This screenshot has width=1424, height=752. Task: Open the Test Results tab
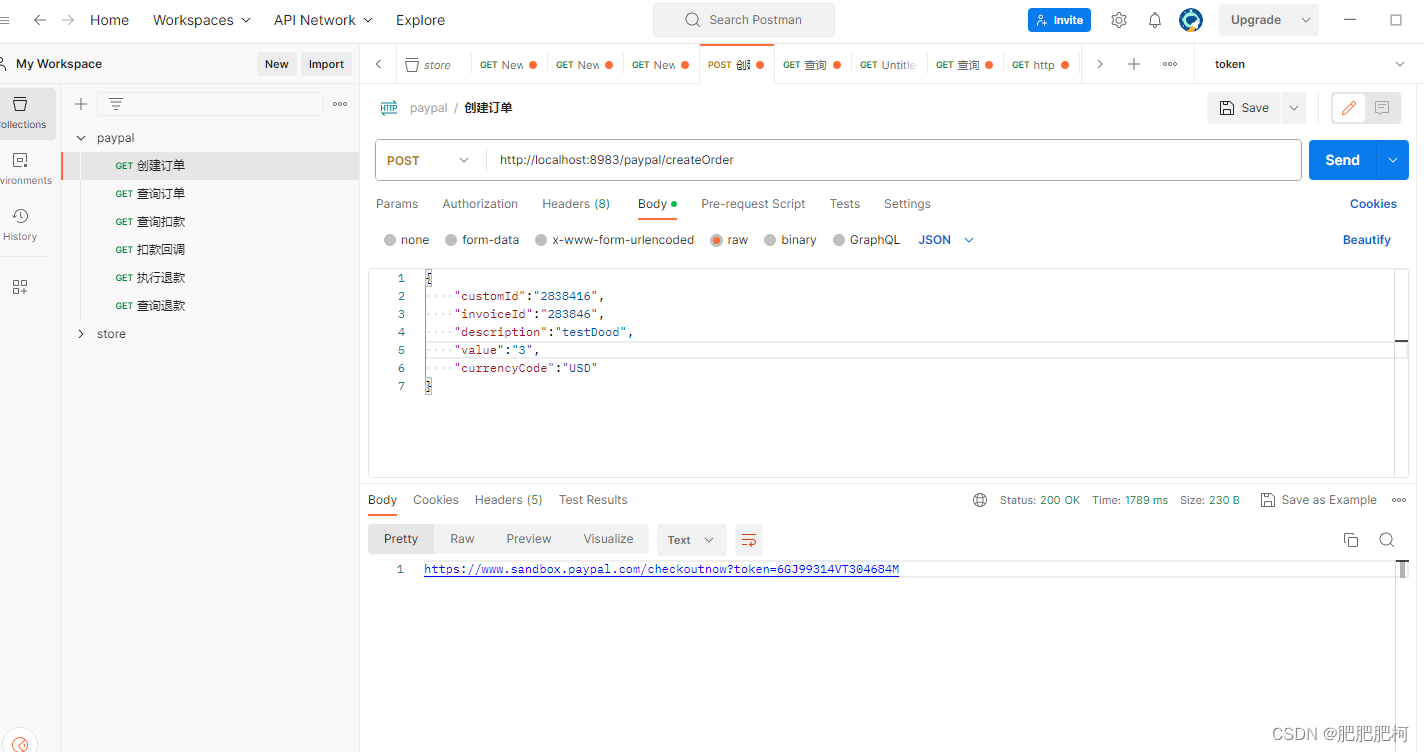593,500
